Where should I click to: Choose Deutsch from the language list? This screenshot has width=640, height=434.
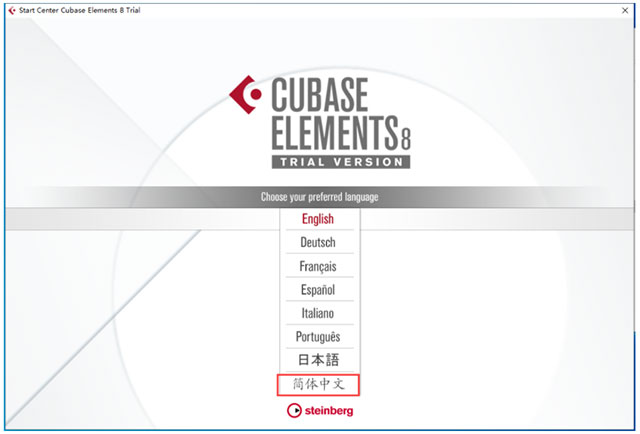pos(318,242)
